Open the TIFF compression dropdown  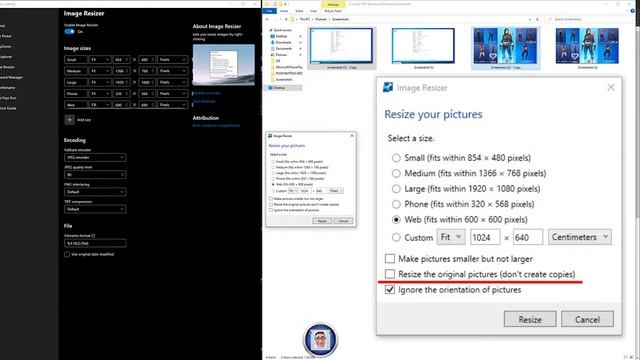tap(95, 209)
